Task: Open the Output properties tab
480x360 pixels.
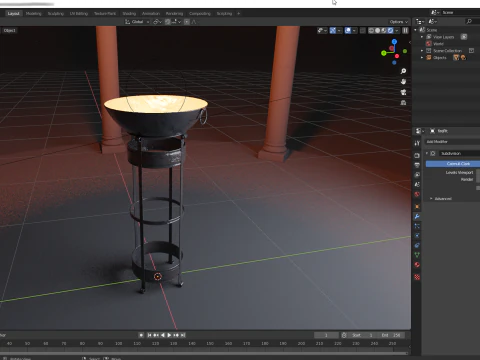Action: [417, 165]
